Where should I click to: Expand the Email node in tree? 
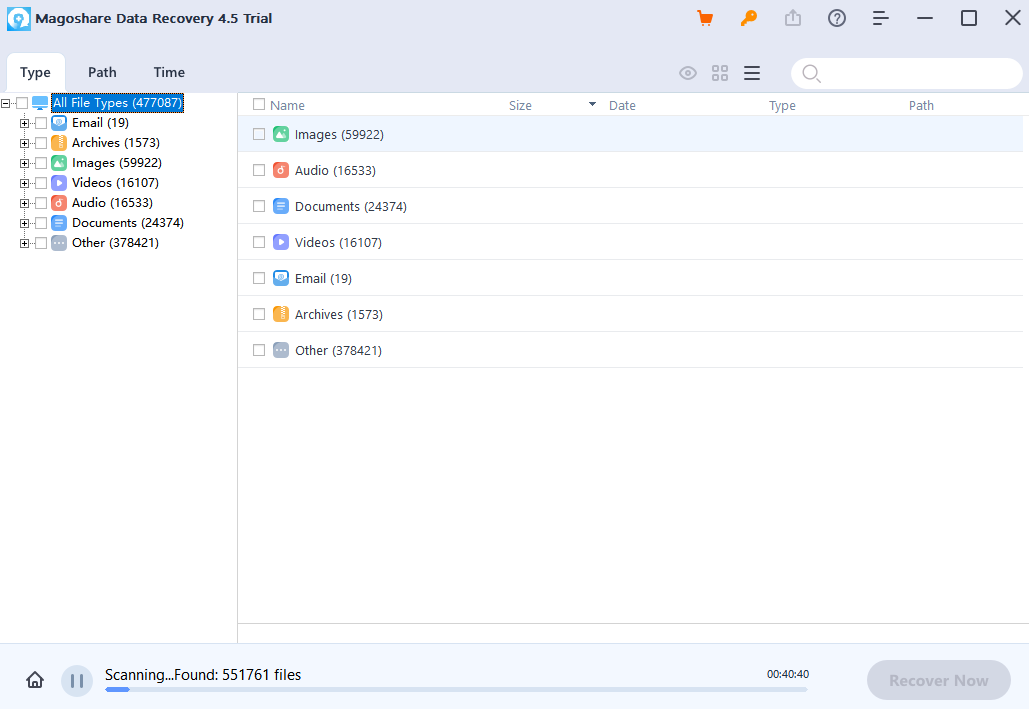click(x=25, y=123)
